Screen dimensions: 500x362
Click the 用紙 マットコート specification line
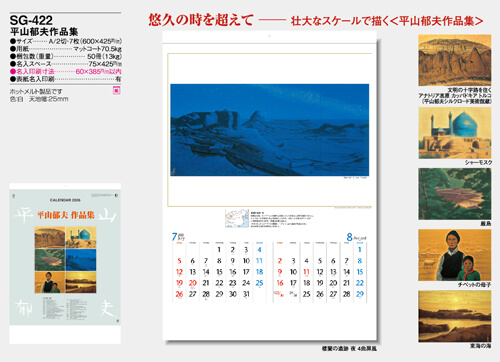point(66,49)
